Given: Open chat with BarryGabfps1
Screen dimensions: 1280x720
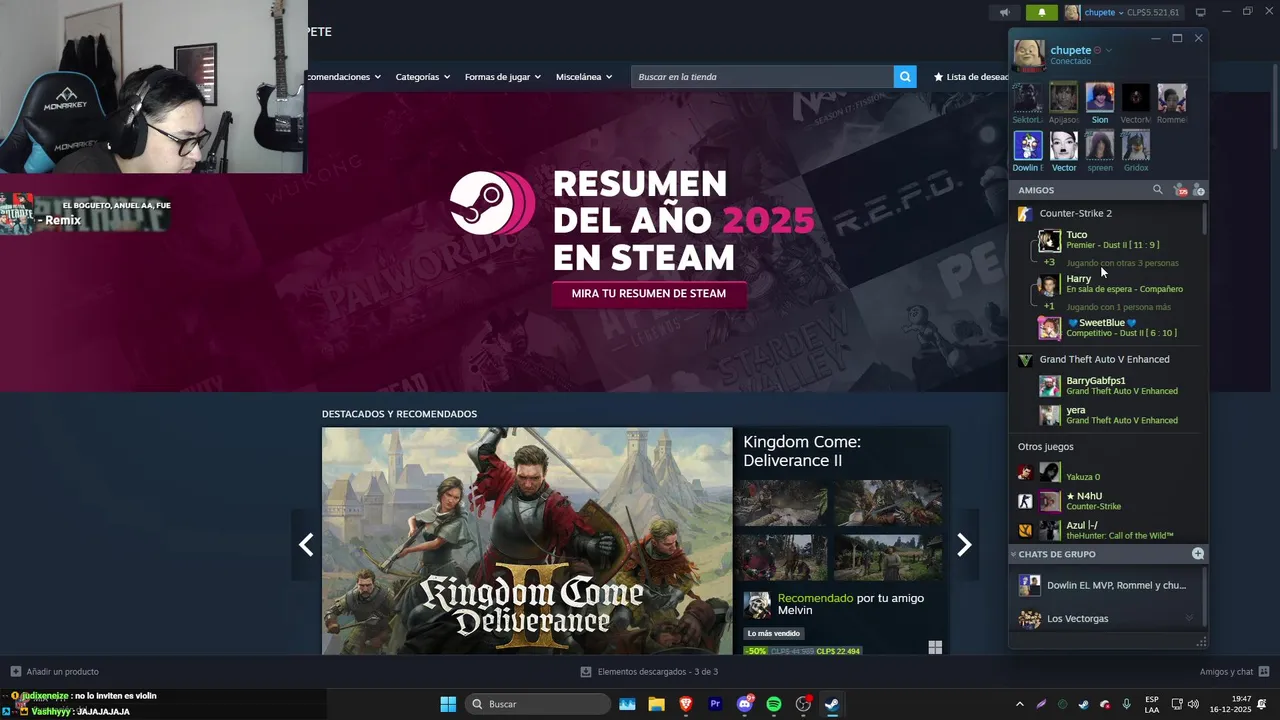Looking at the screenshot, I should coord(1109,386).
